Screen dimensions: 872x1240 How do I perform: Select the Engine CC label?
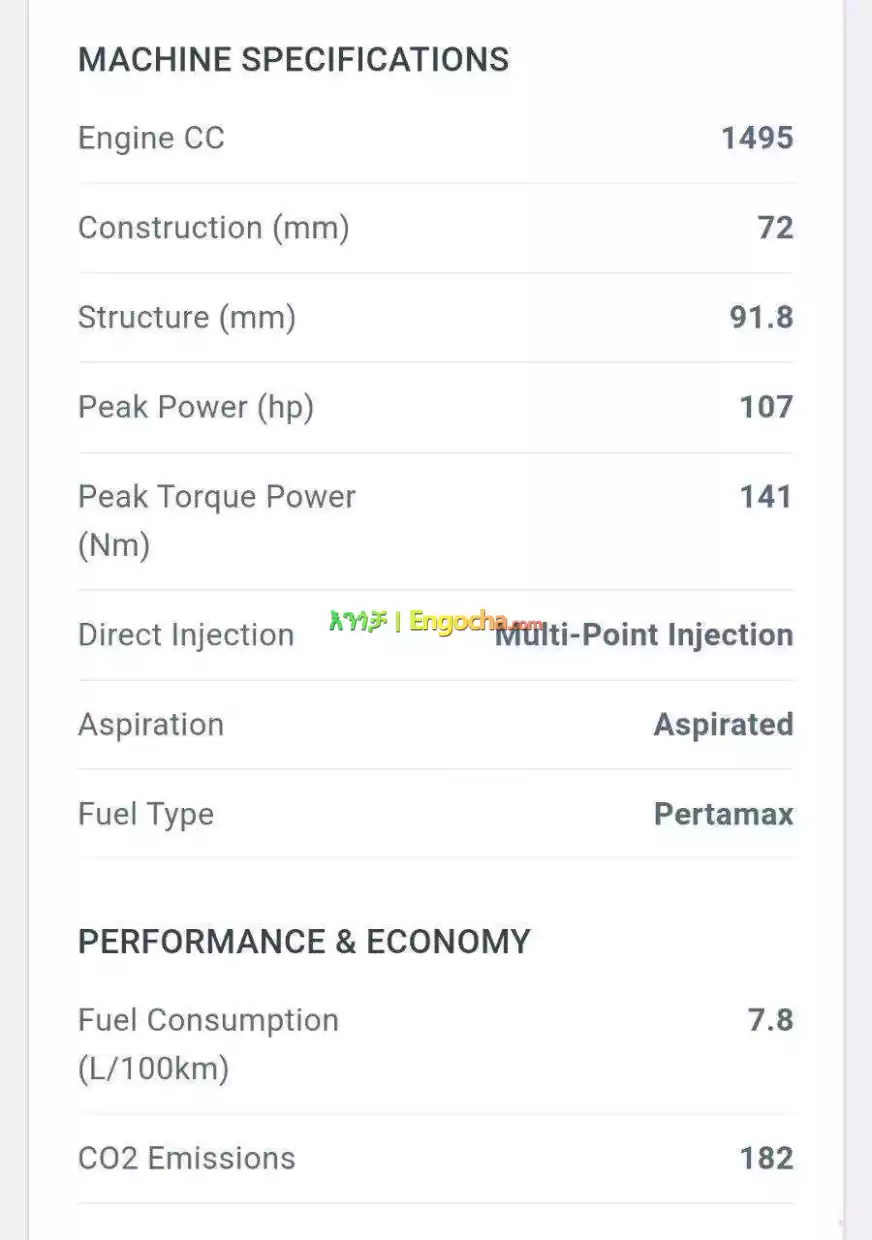[x=151, y=138]
